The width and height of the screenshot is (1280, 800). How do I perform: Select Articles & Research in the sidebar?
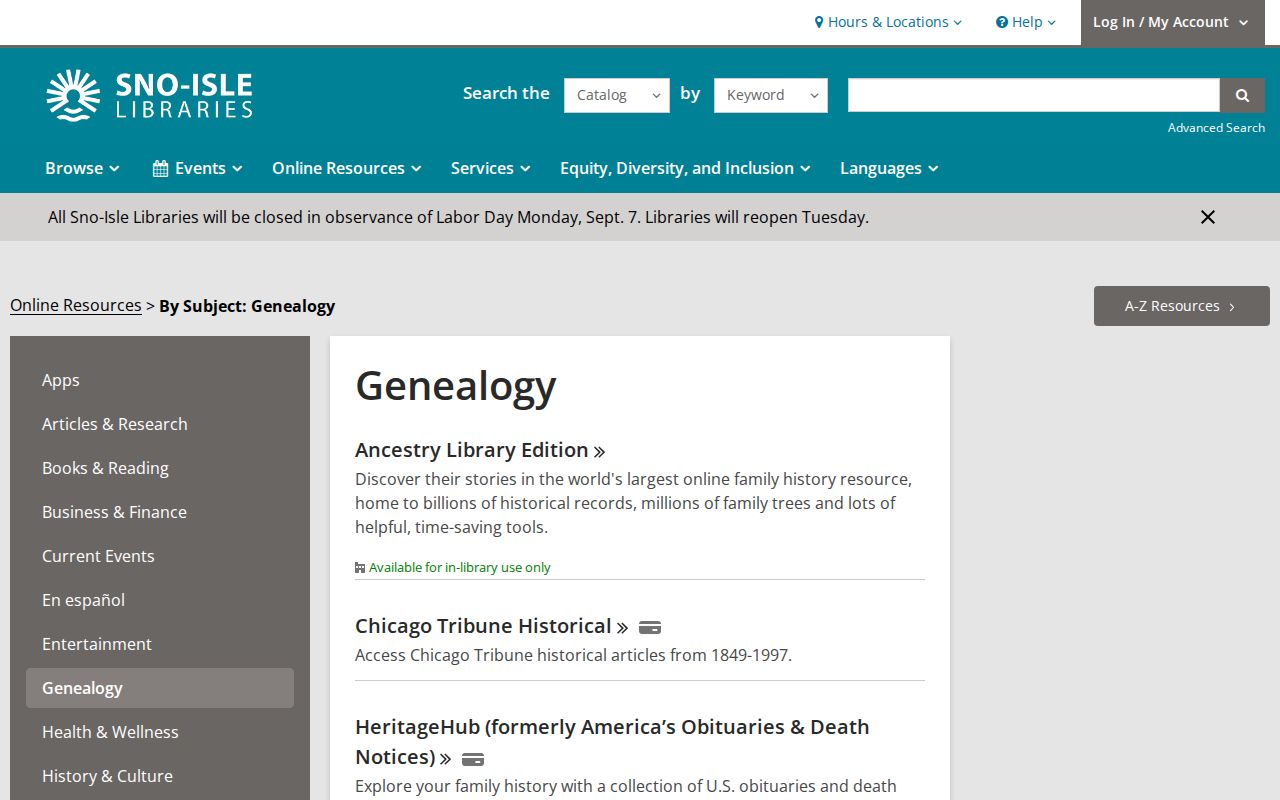pos(160,424)
